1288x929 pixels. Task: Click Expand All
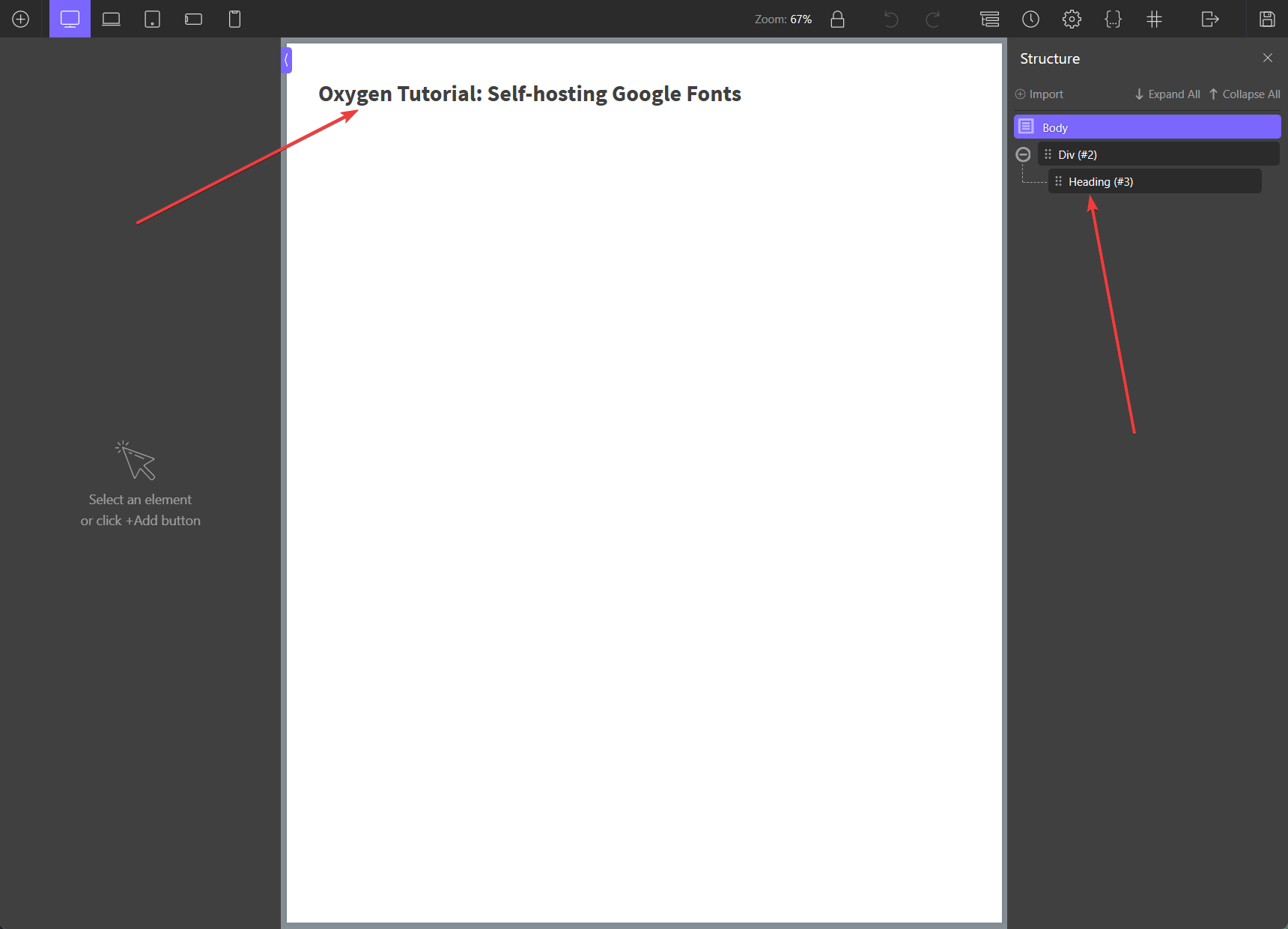pos(1167,94)
